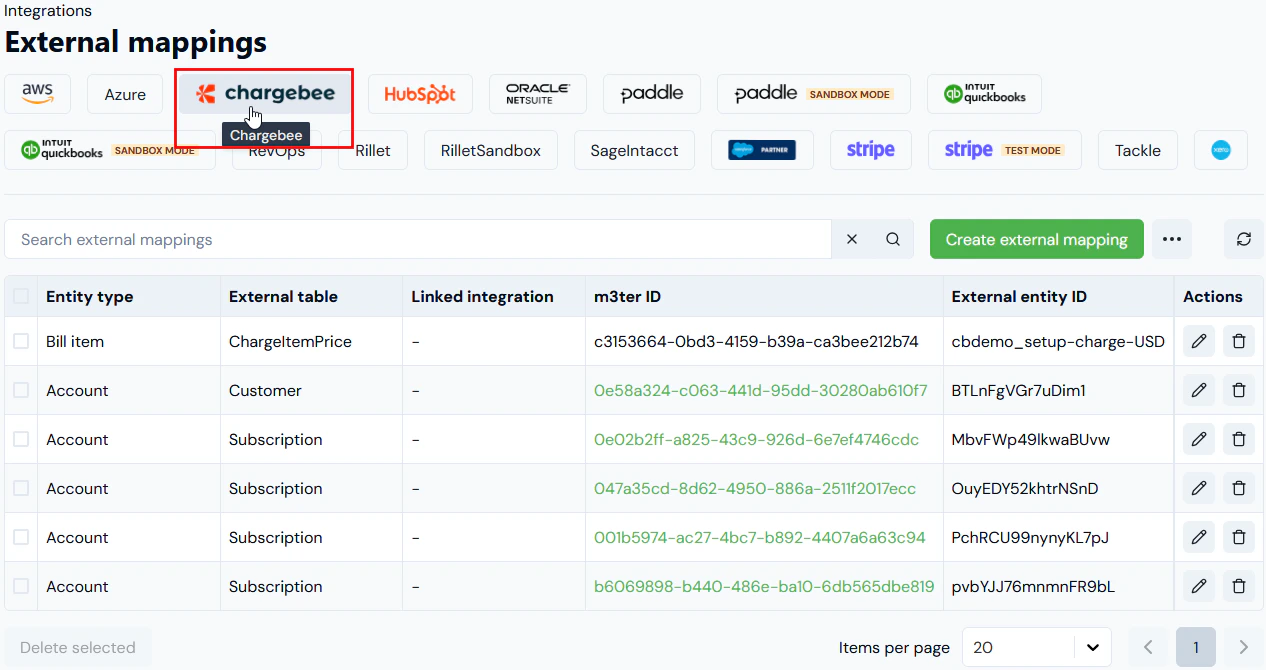The image size is (1266, 670).
Task: Check the BTLnFgVGr7uDim1 row checkbox
Action: tap(21, 390)
